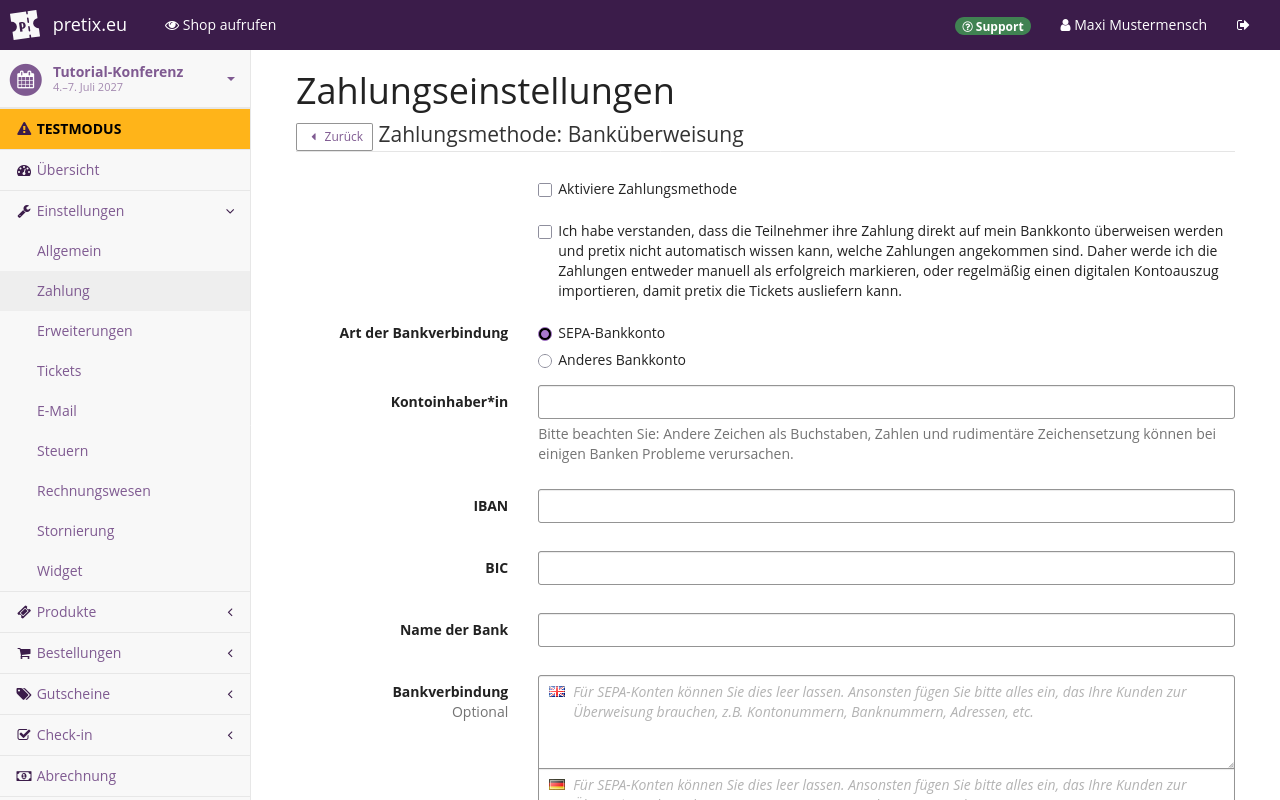The height and width of the screenshot is (800, 1280).
Task: Click the Zurück button
Action: point(334,137)
